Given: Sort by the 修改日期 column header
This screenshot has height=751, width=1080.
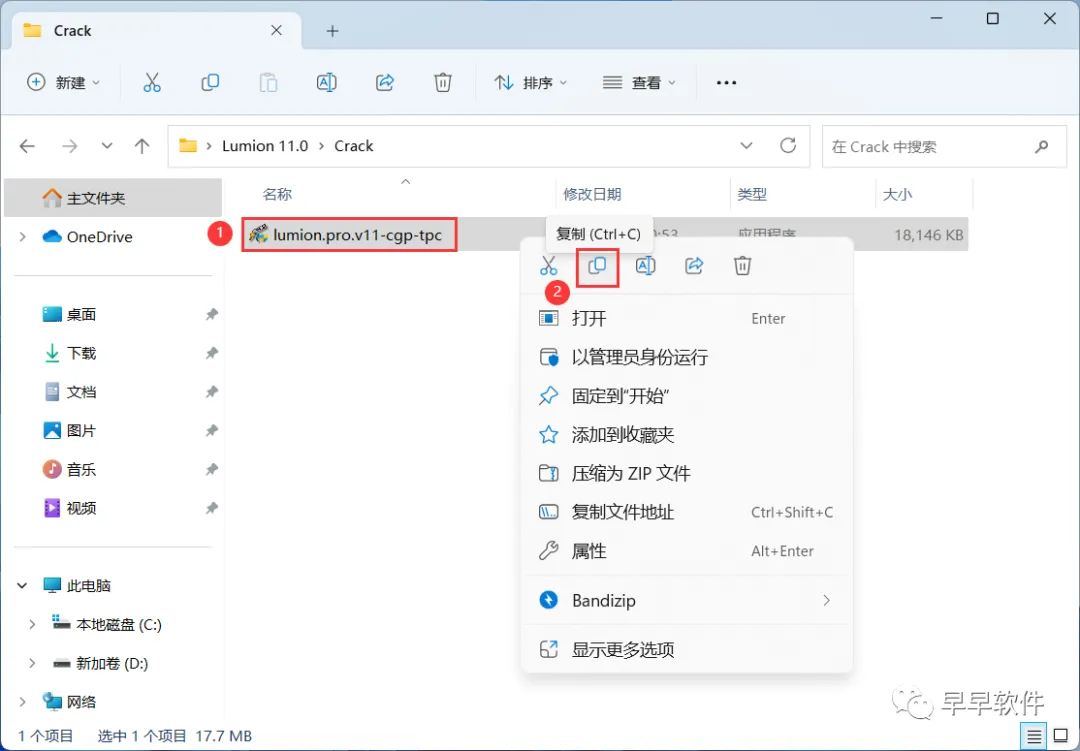Looking at the screenshot, I should coord(592,194).
